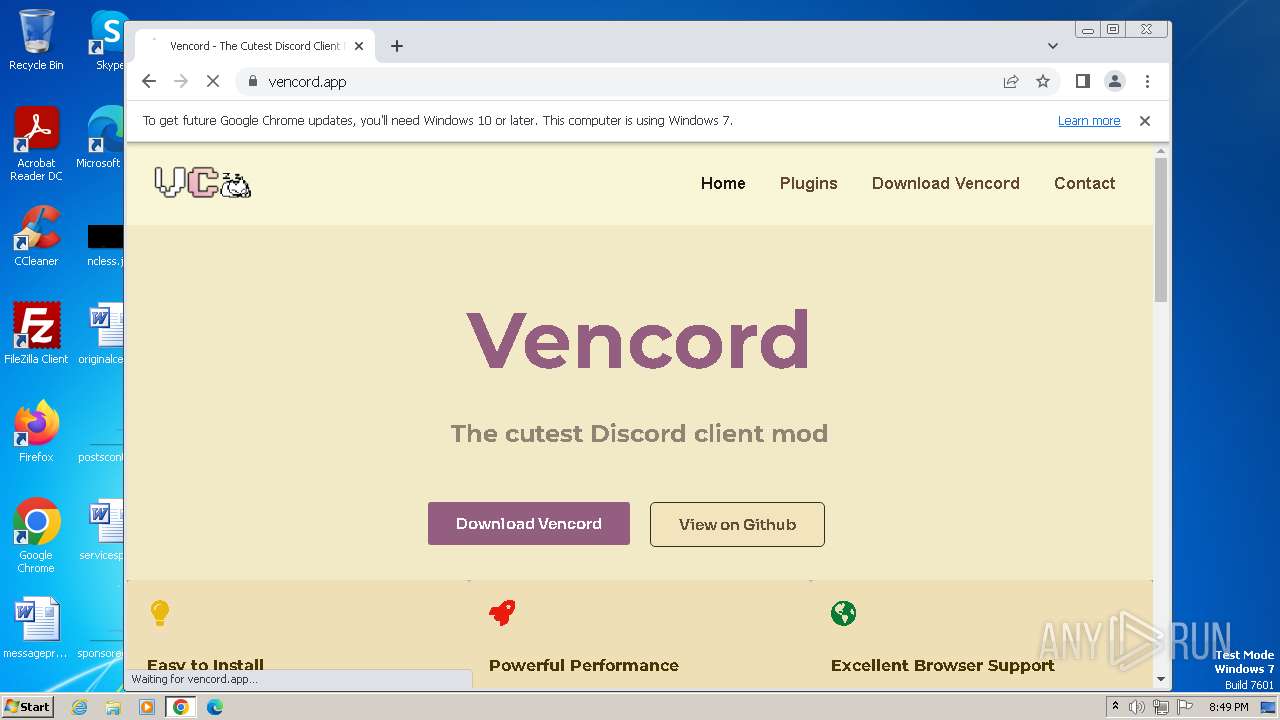The height and width of the screenshot is (720, 1280).
Task: Open FileZilla Client desktop icon
Action: pyautogui.click(x=36, y=334)
